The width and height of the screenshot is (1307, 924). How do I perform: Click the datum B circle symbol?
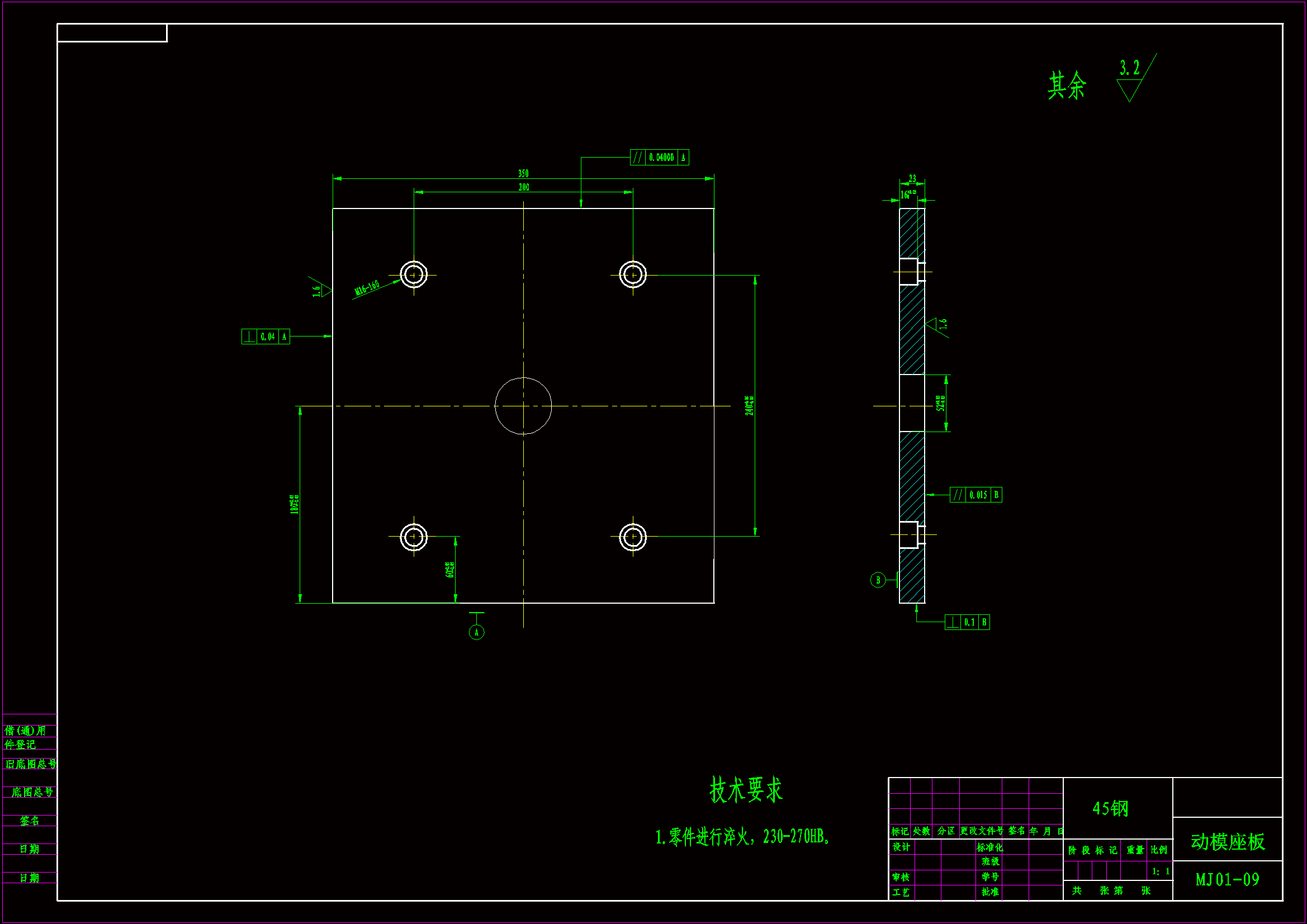tap(878, 580)
